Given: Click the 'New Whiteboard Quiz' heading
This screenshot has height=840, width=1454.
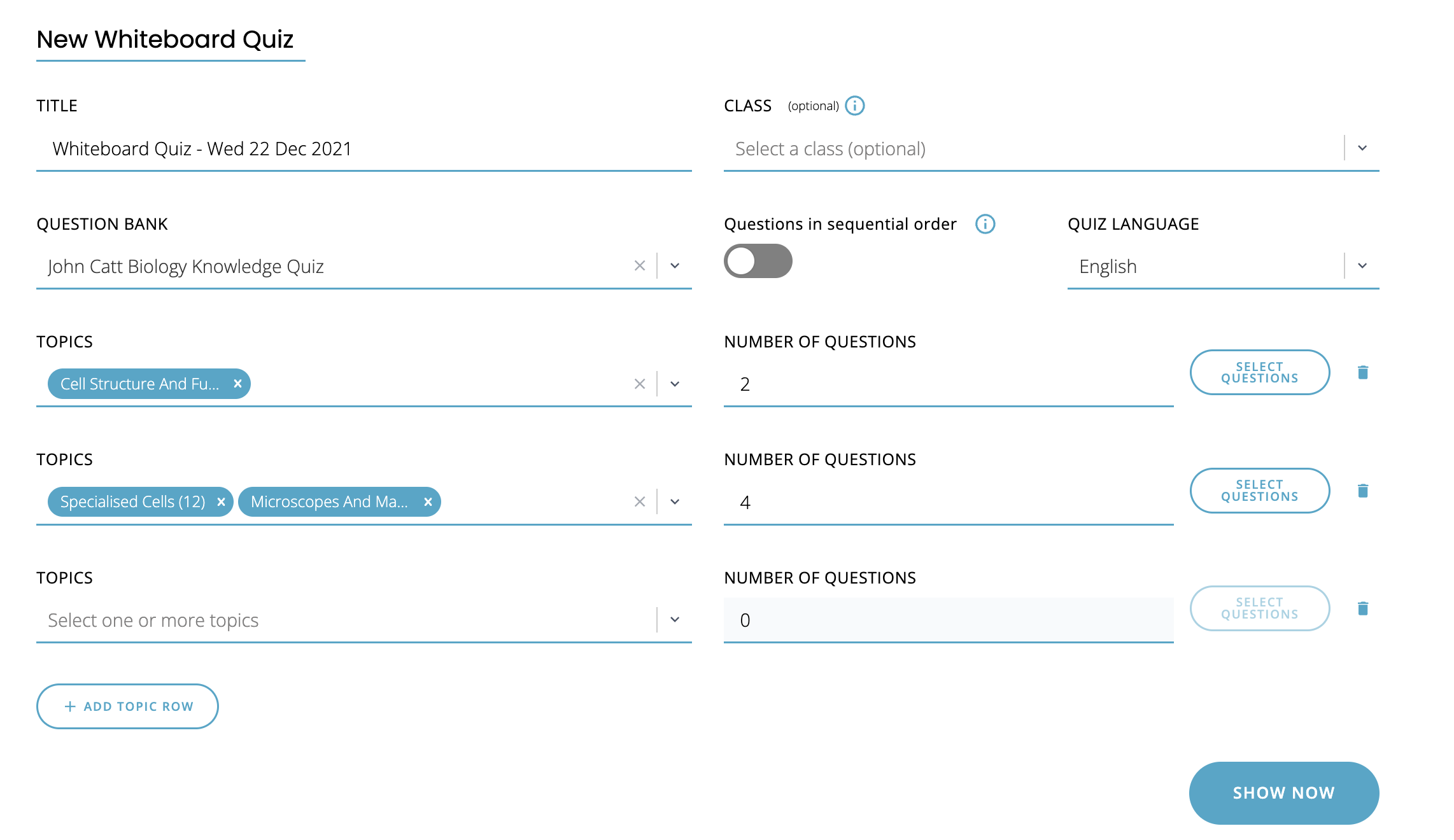Looking at the screenshot, I should click(165, 39).
